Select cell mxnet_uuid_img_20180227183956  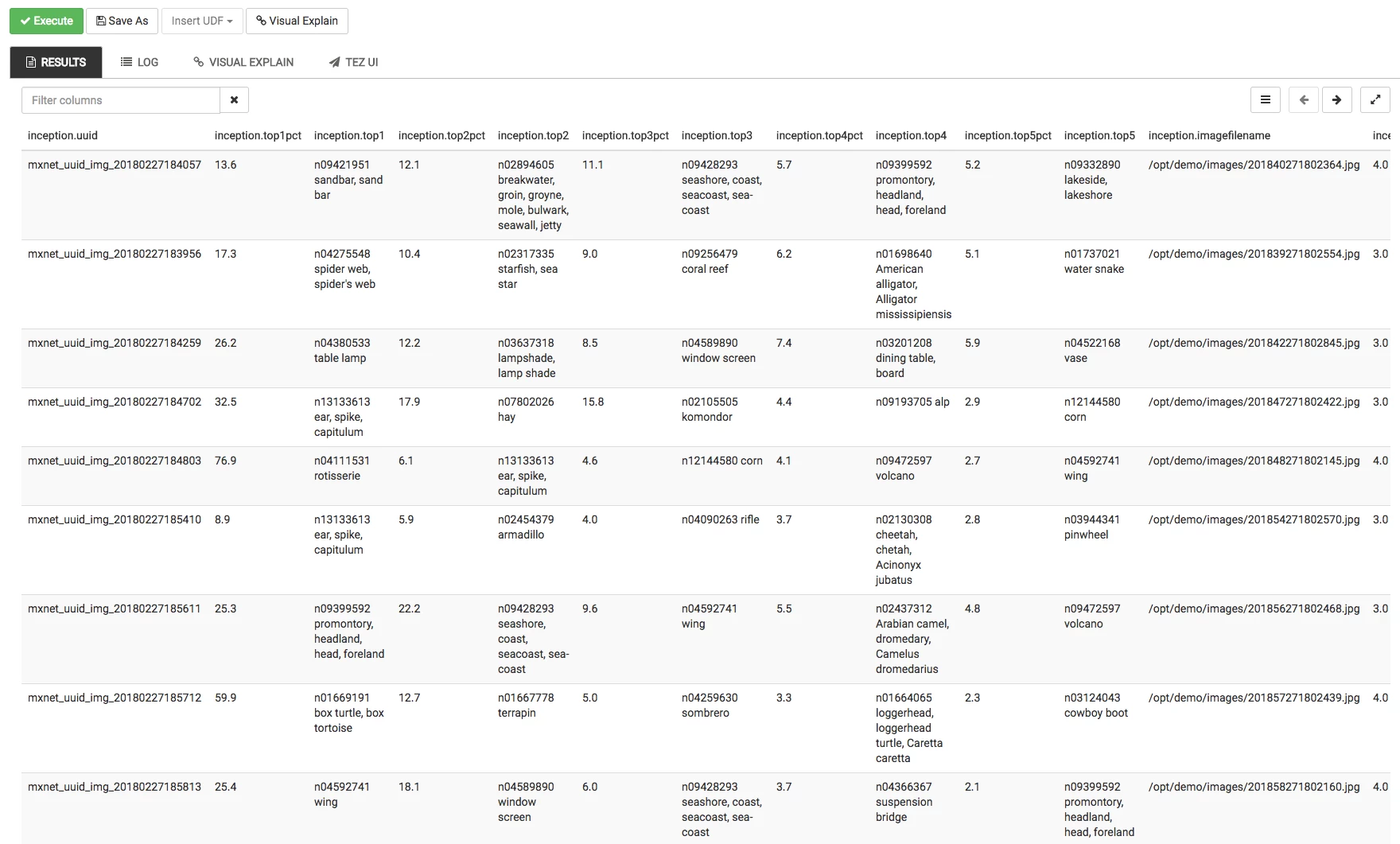(x=115, y=254)
